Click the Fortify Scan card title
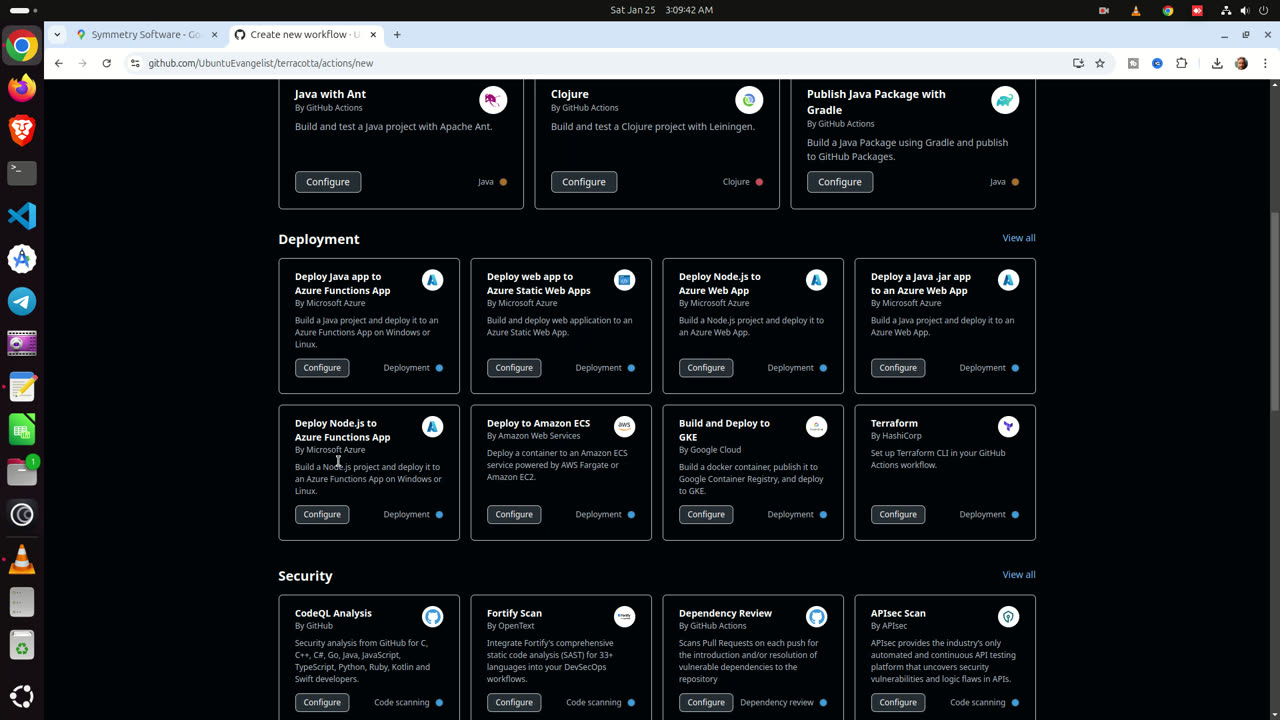 (x=514, y=613)
